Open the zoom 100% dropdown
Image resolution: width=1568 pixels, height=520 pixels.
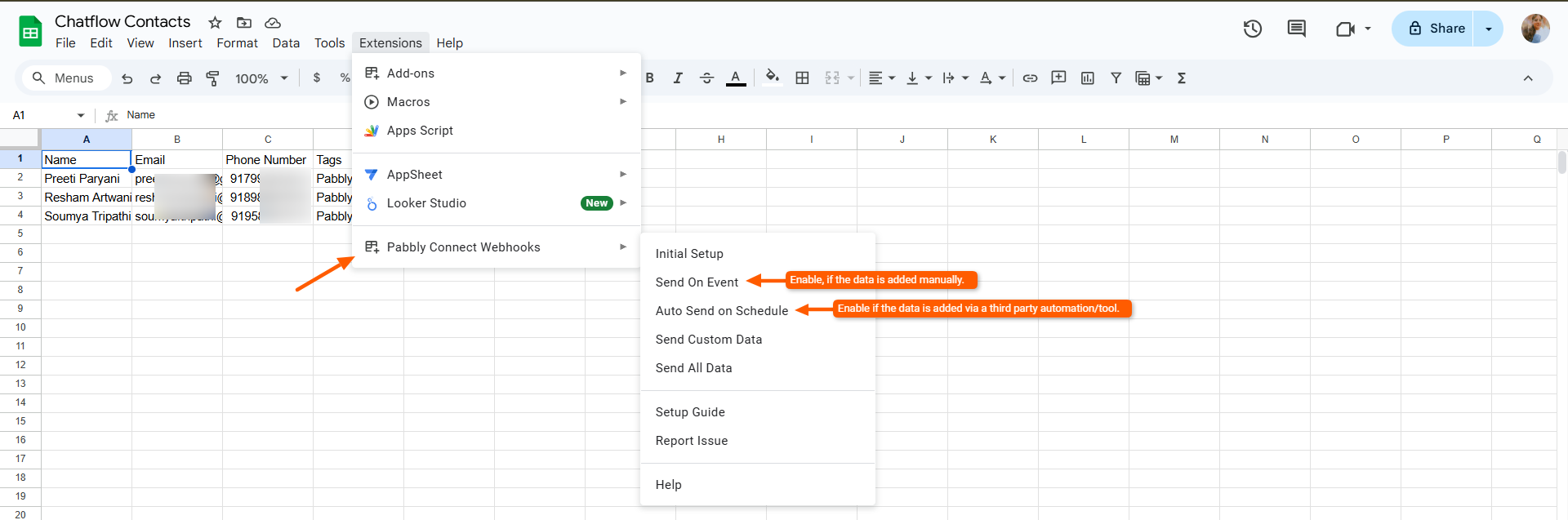pos(261,78)
